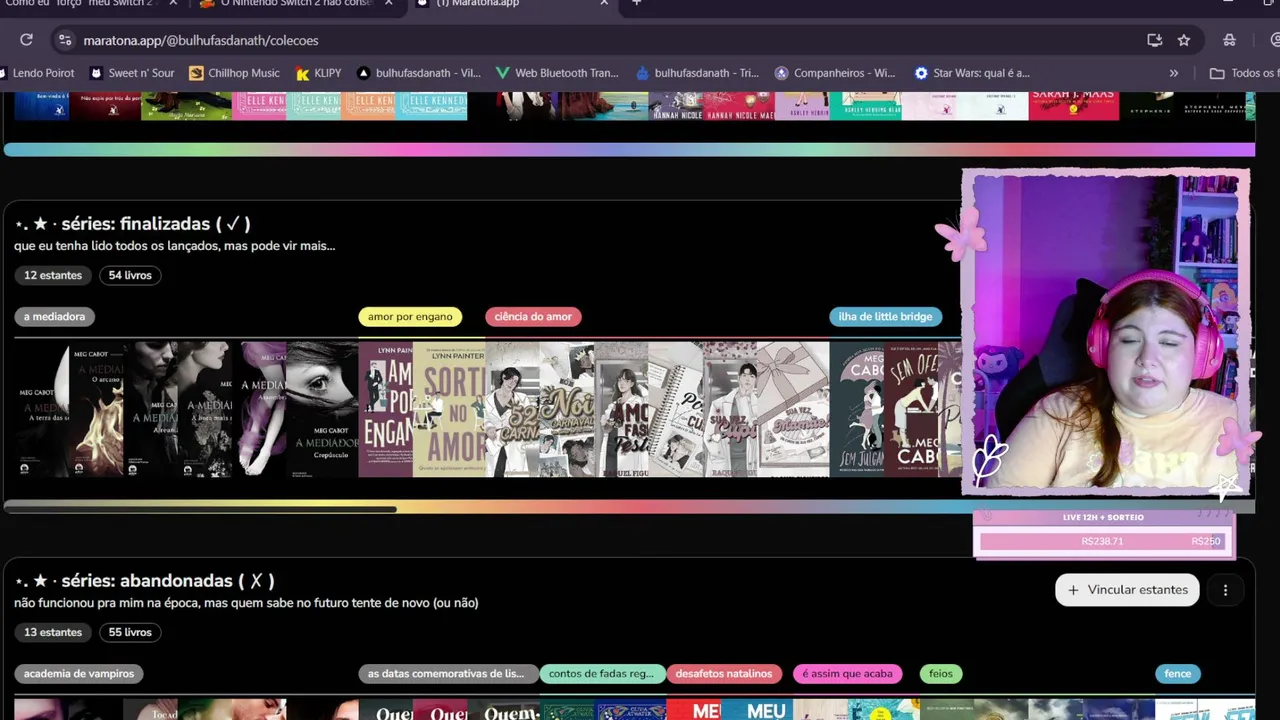Viewport: 1280px width, 720px height.
Task: Open the incognito indicator icon
Action: click(1230, 40)
